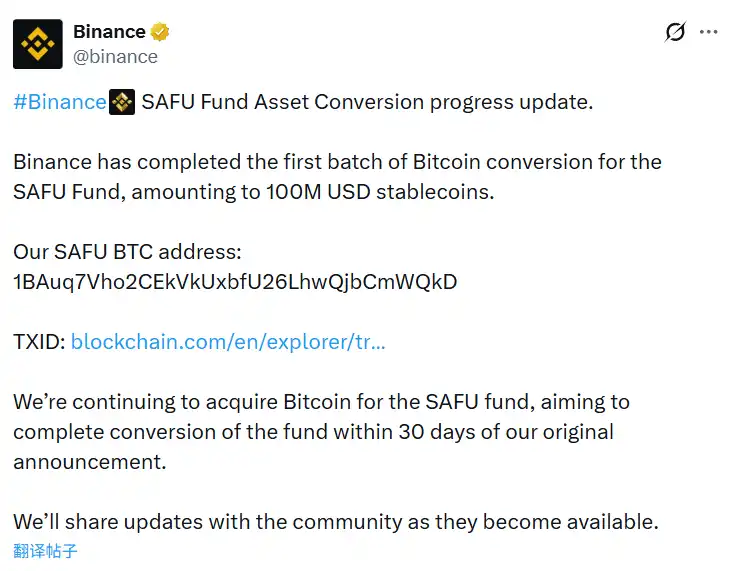Viewport: 734px width, 571px height.
Task: Click the "We're continuing to acquire Bitcoin" line
Action: click(321, 402)
